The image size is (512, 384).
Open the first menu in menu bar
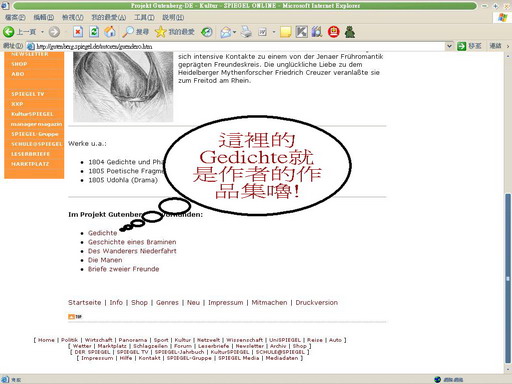[15, 17]
